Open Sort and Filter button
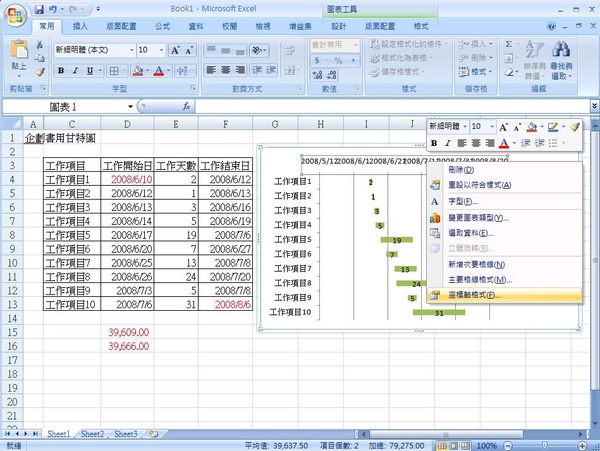This screenshot has width=600, height=451. click(534, 59)
